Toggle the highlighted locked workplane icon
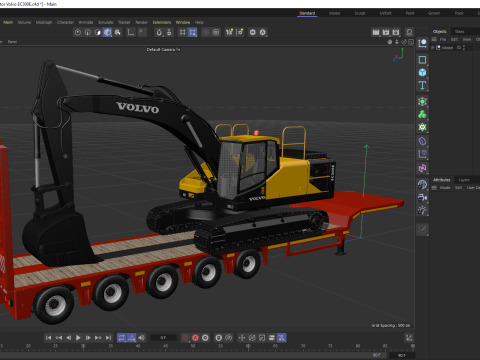480x360 pixels. point(192,32)
